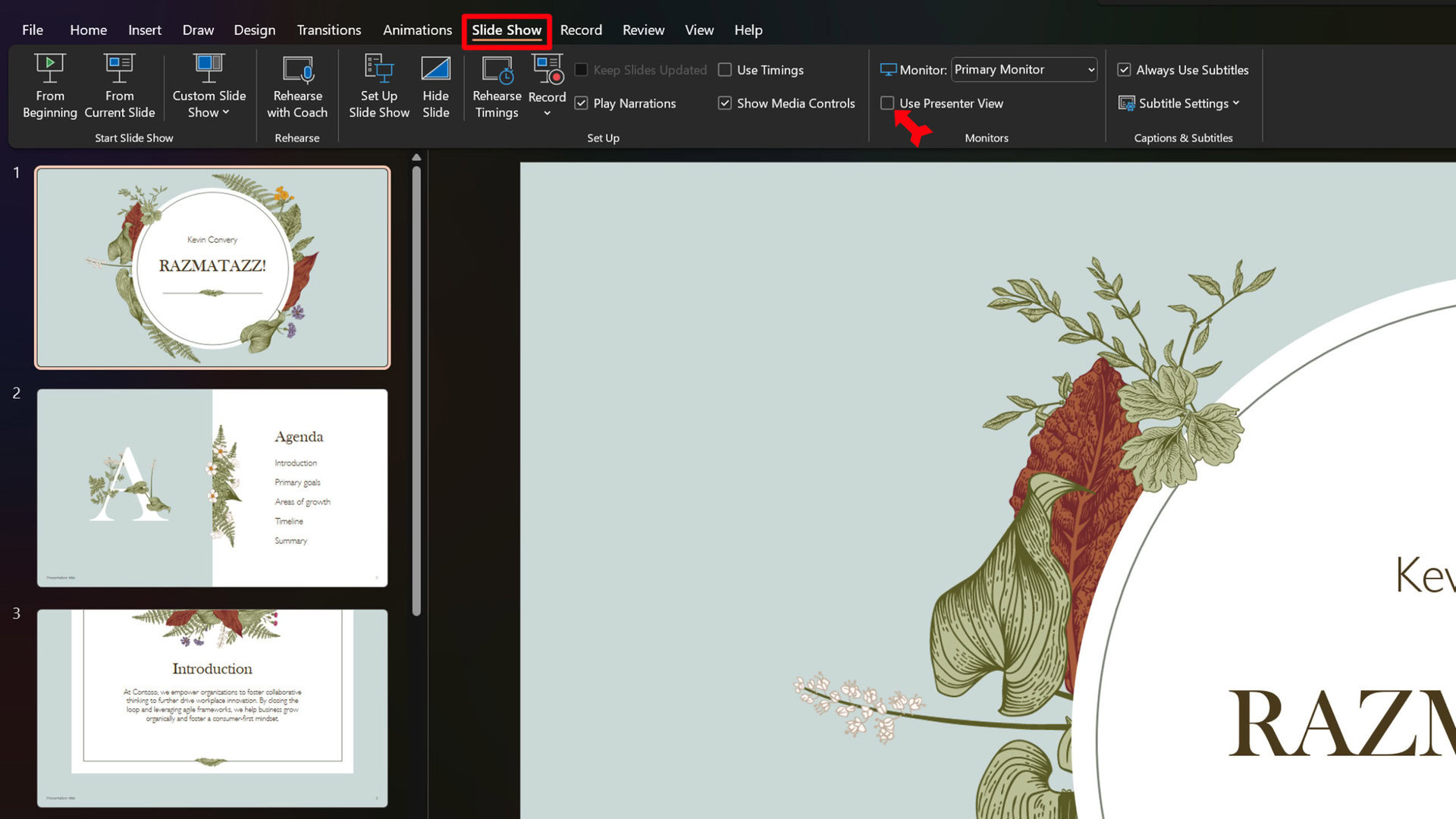The height and width of the screenshot is (819, 1456).
Task: Open the Animations tab
Action: click(x=417, y=30)
